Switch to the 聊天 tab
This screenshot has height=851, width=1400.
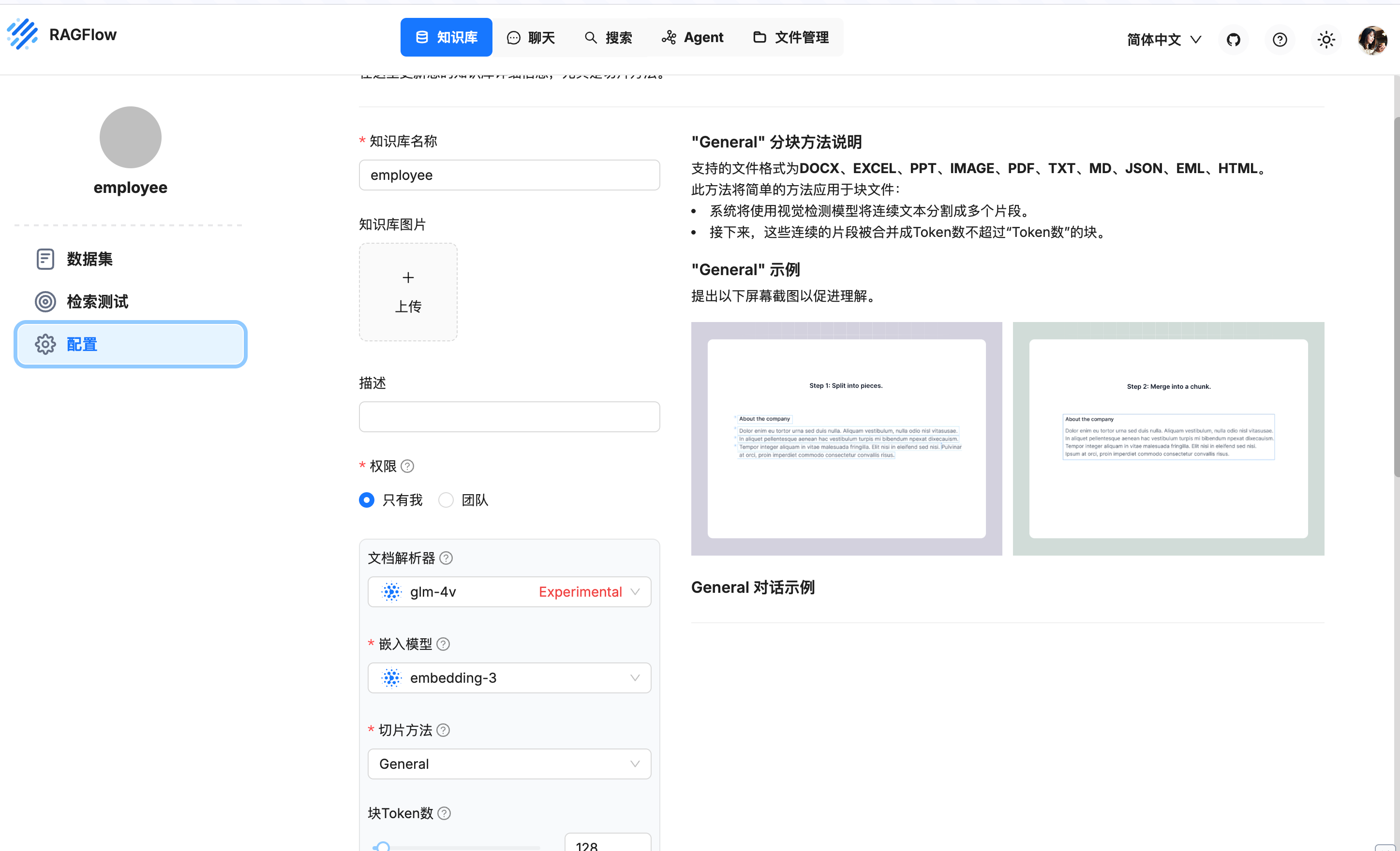(x=531, y=38)
